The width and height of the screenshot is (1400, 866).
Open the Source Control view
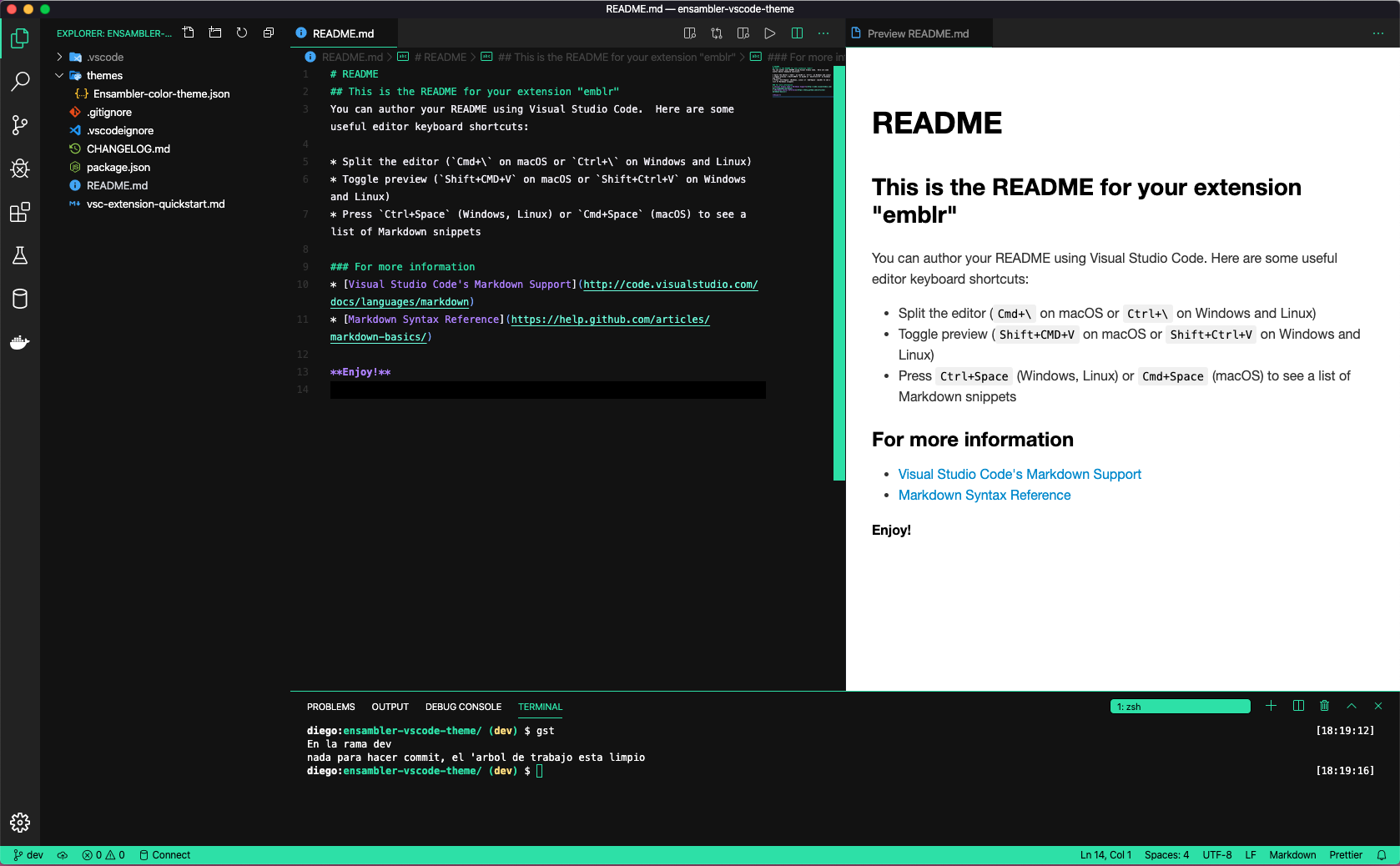(x=20, y=125)
